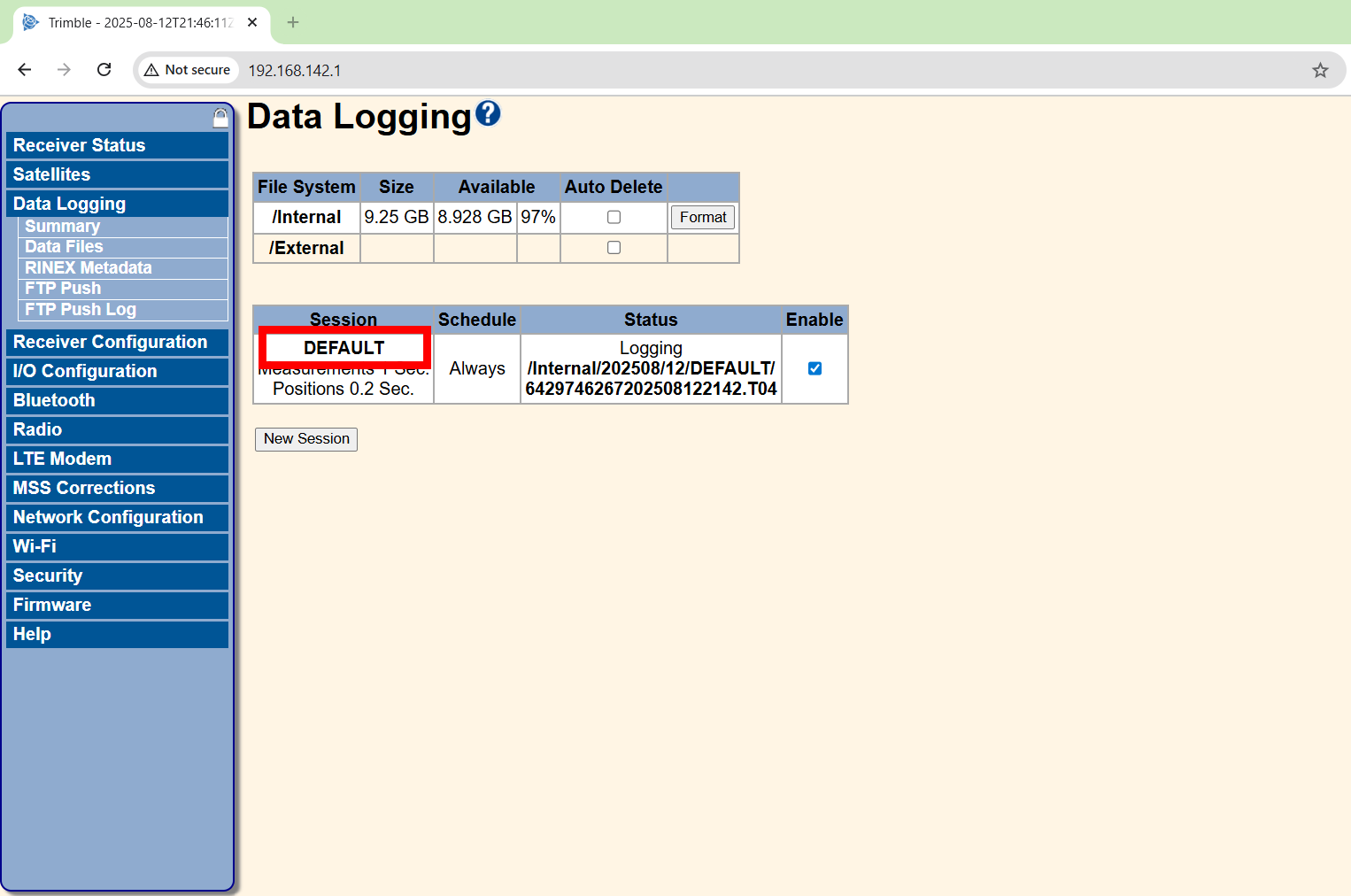Bookmark this page with the star icon
The image size is (1351, 896).
coord(1320,70)
